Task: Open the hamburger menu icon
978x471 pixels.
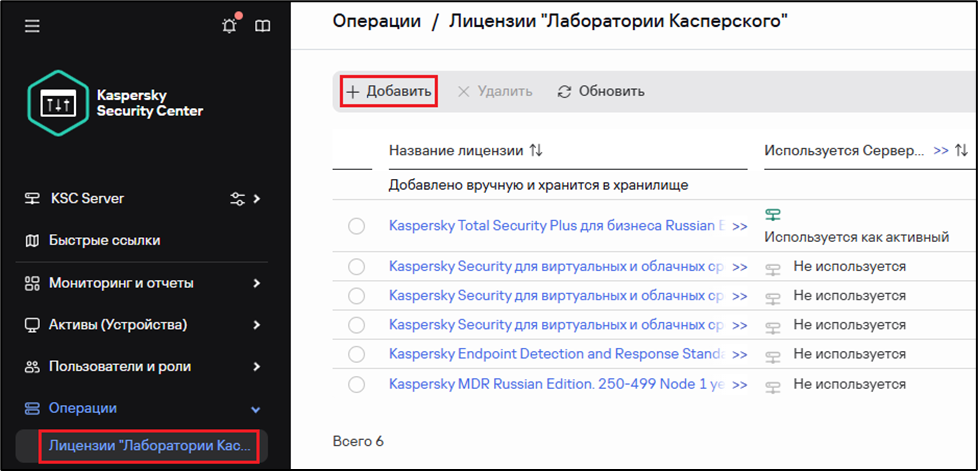Action: tap(32, 26)
